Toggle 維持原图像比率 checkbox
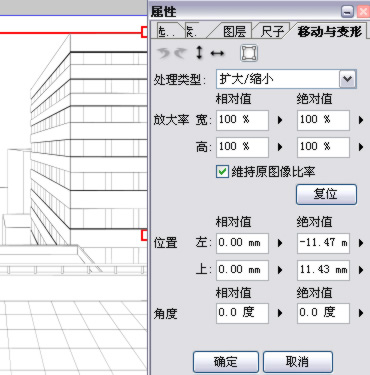370x375 pixels. point(222,172)
